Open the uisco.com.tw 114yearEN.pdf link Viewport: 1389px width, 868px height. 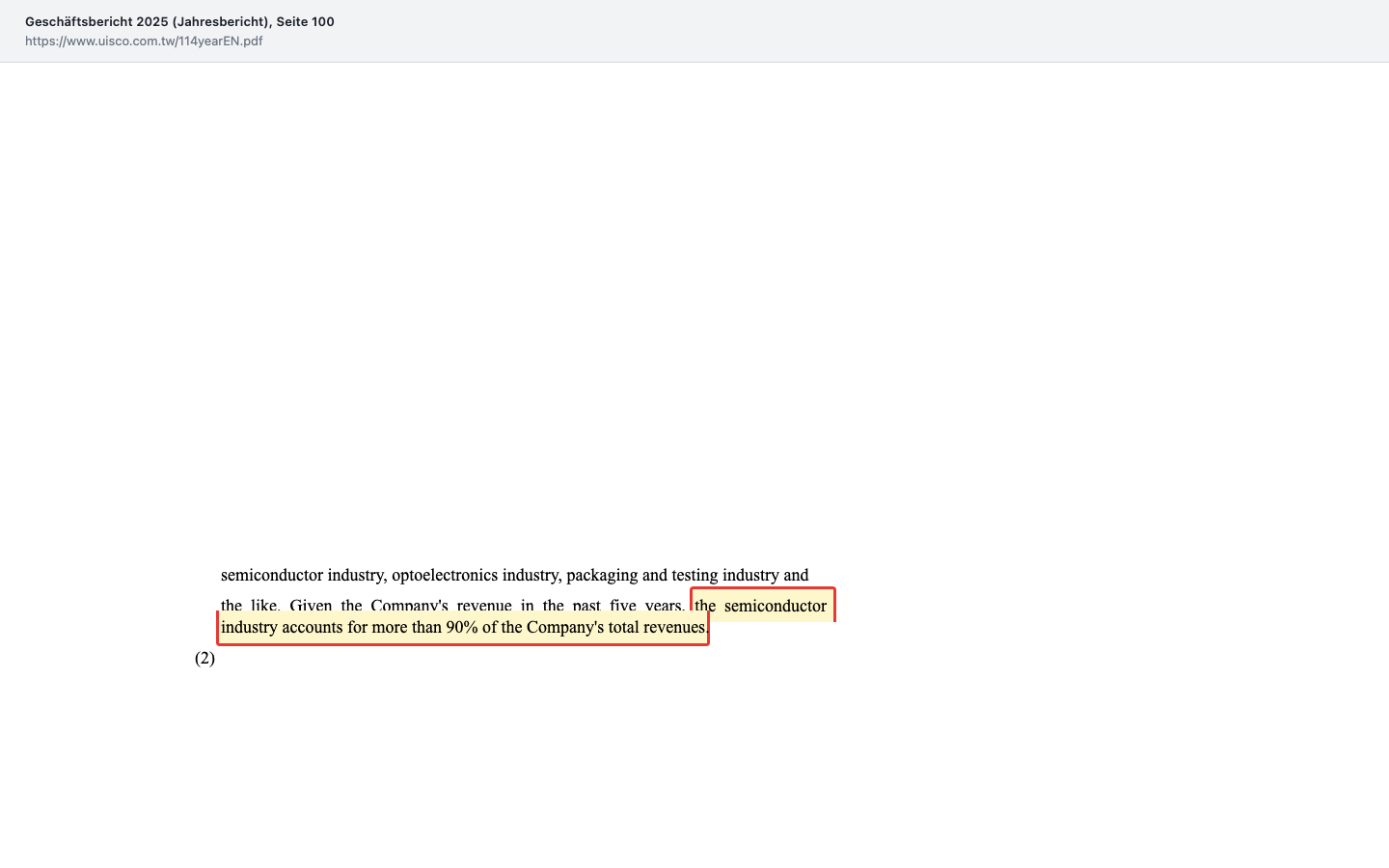point(144,41)
